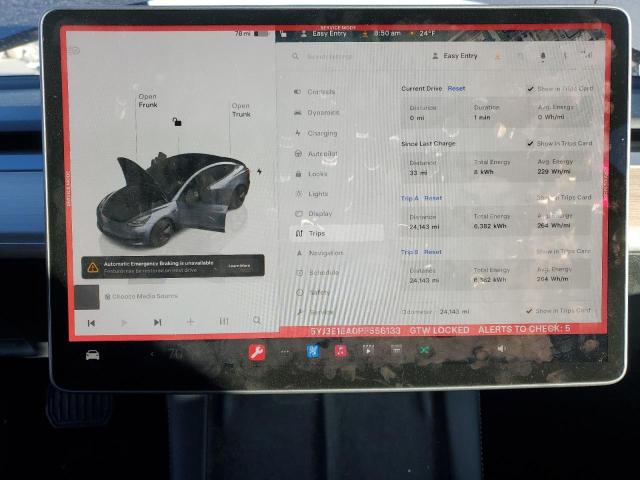Toggle Show in Trips Card for Current Drive
Screen dimensions: 640x480
tap(560, 89)
